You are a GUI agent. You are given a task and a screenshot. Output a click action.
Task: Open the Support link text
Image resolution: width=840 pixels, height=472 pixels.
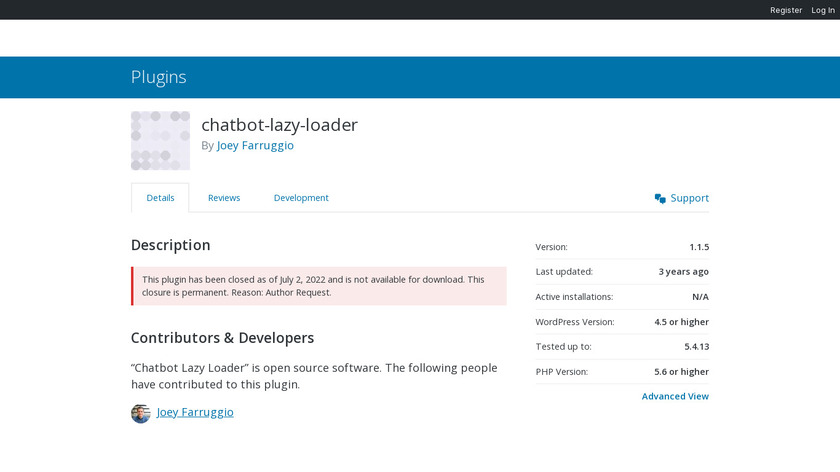pyautogui.click(x=689, y=198)
